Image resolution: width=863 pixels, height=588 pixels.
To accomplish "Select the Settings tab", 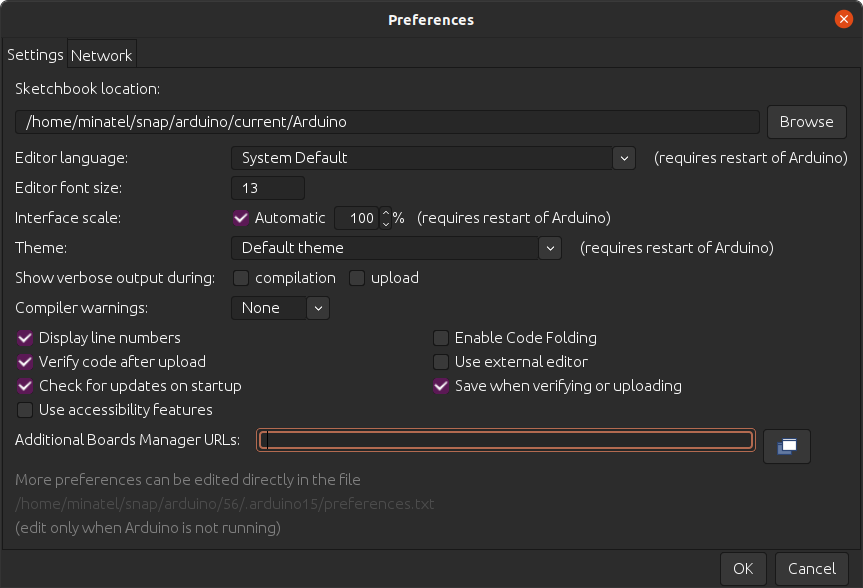I will [x=35, y=54].
